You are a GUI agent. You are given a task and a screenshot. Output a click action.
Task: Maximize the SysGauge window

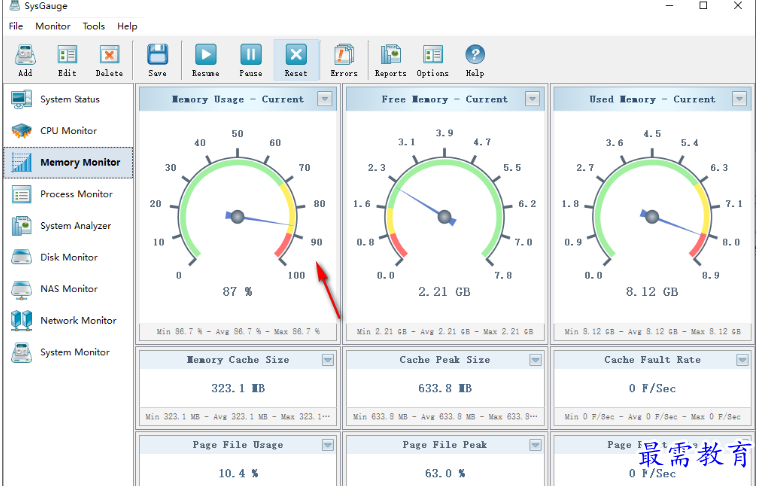703,5
